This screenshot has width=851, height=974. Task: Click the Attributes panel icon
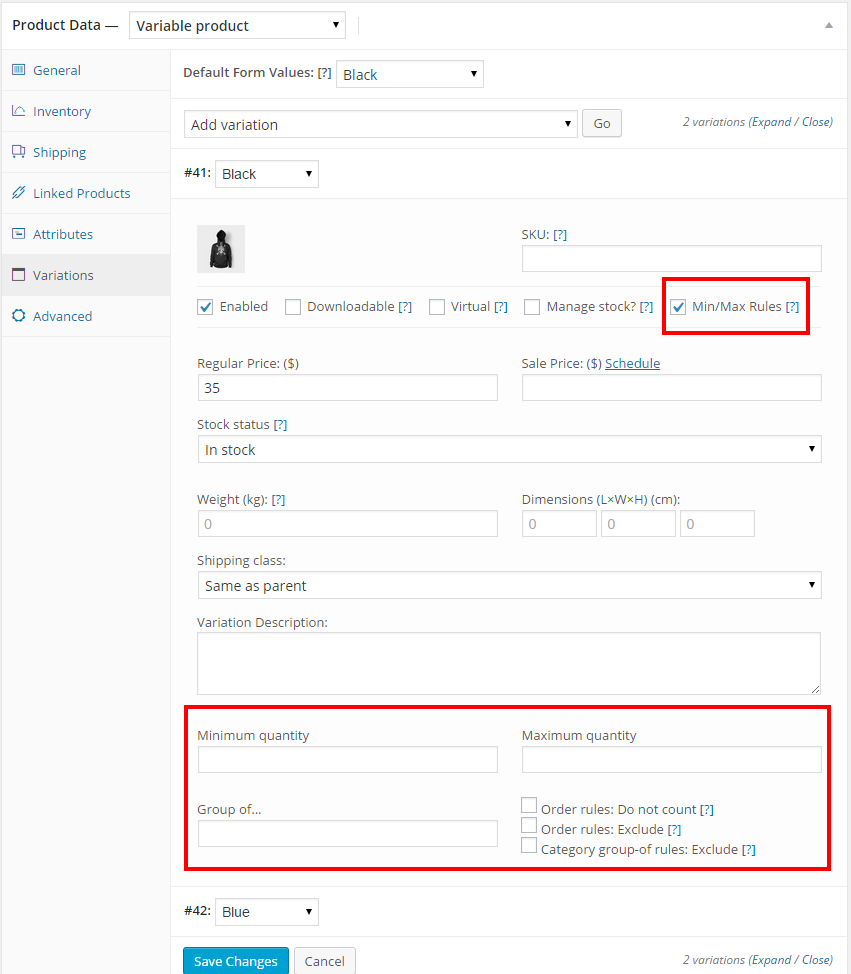coord(19,234)
